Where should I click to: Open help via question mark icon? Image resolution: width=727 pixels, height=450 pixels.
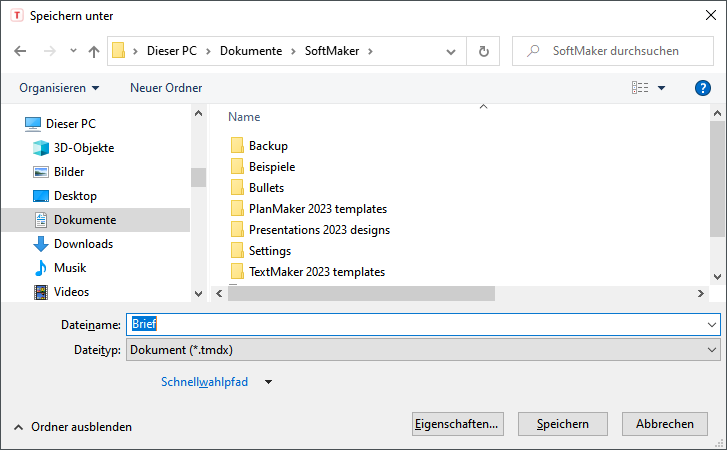[702, 88]
